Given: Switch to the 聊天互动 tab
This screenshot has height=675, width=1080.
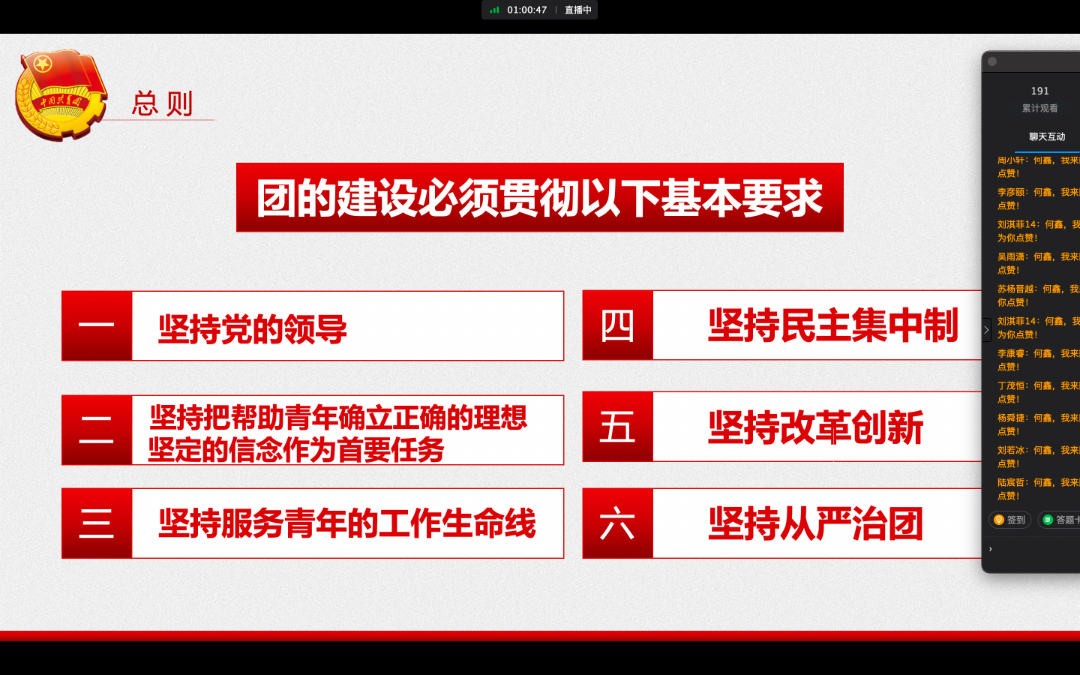Looking at the screenshot, I should pyautogui.click(x=1046, y=136).
